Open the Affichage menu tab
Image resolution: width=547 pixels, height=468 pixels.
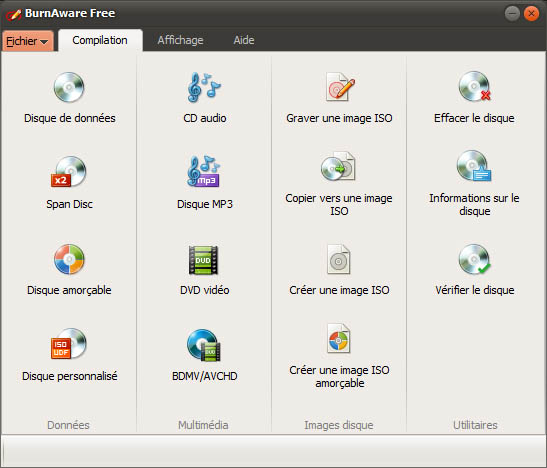180,40
